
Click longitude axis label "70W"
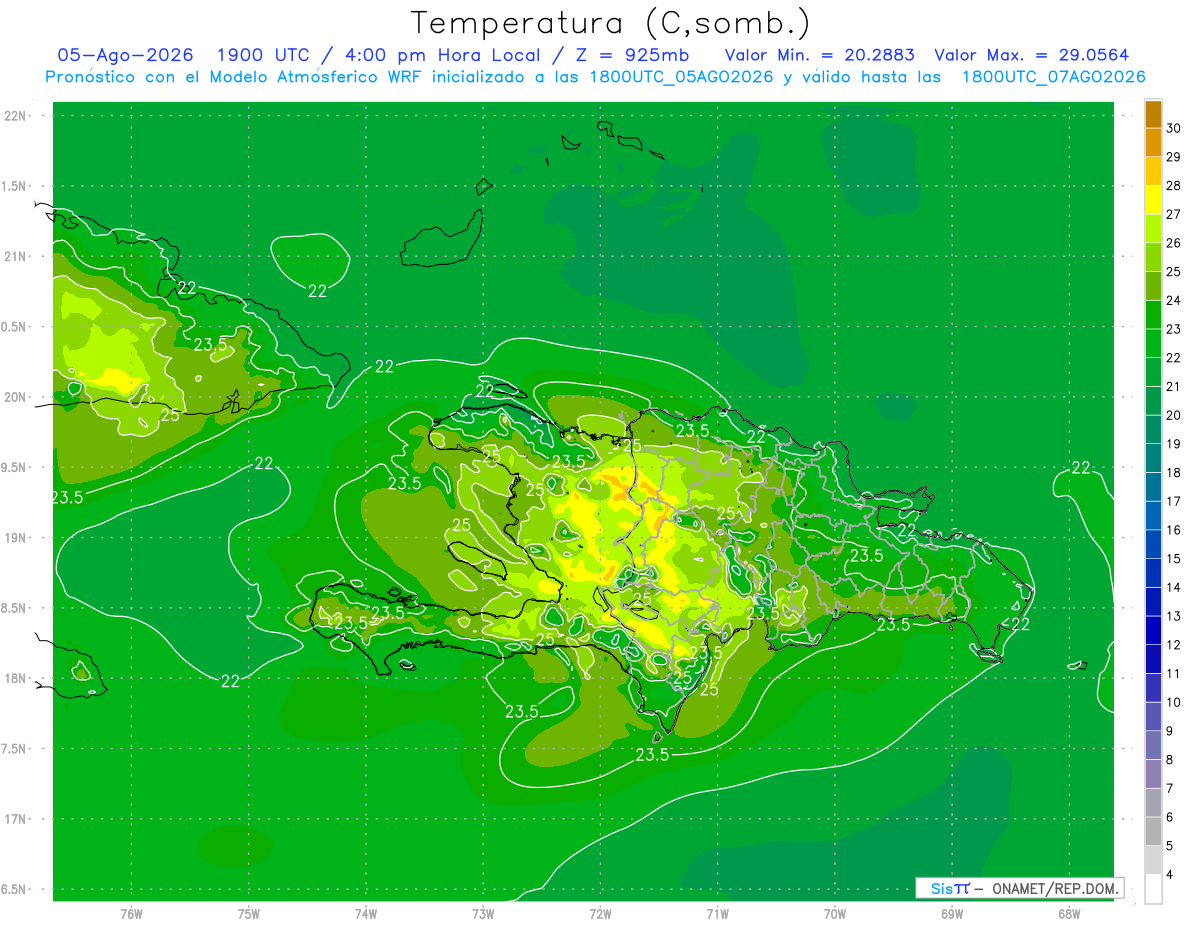tap(835, 913)
